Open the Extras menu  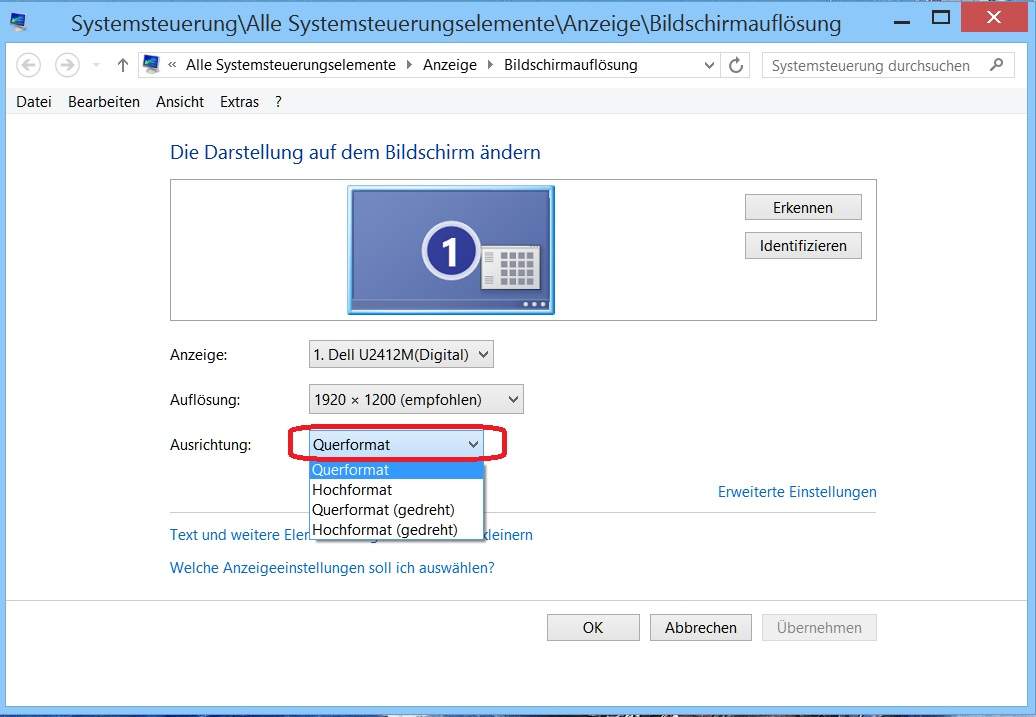coord(239,101)
